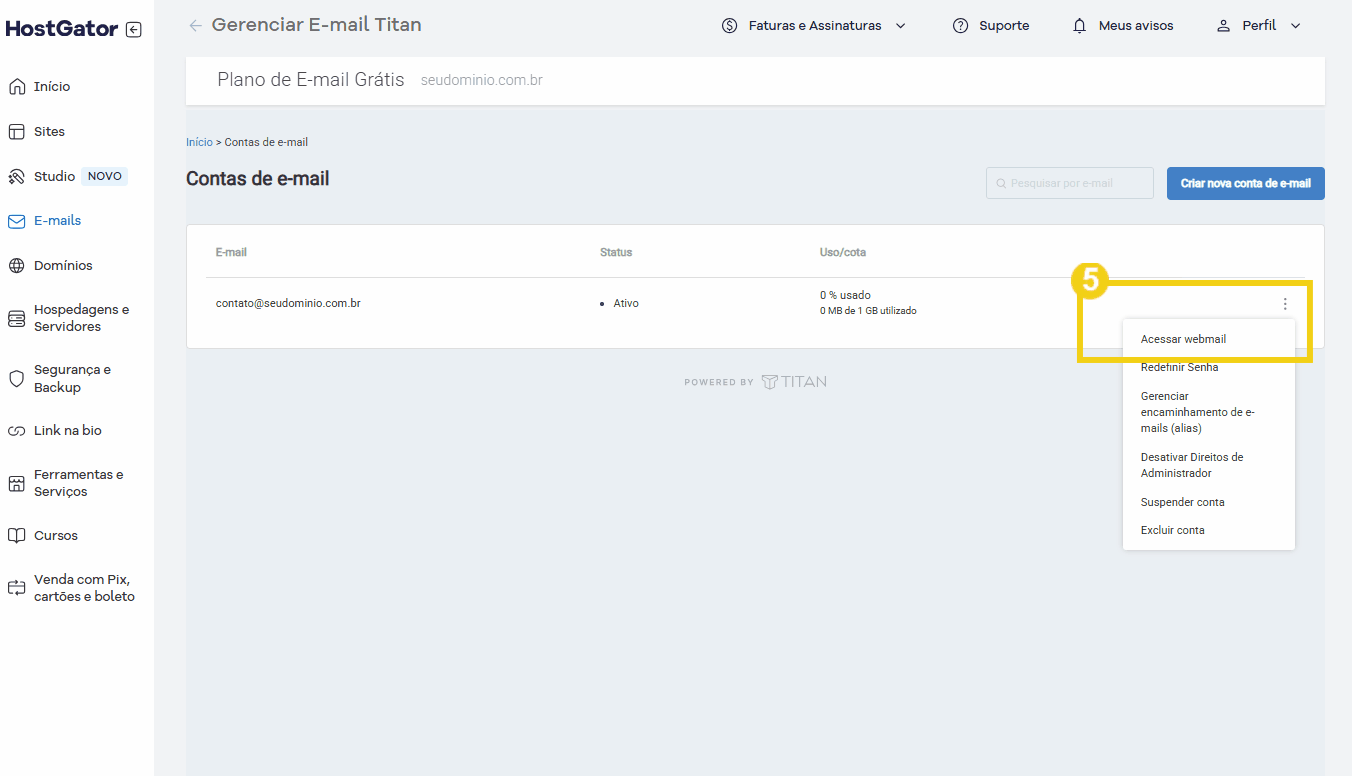Open Venda com Pix, cartões e boleto
The image size is (1352, 776).
84,588
